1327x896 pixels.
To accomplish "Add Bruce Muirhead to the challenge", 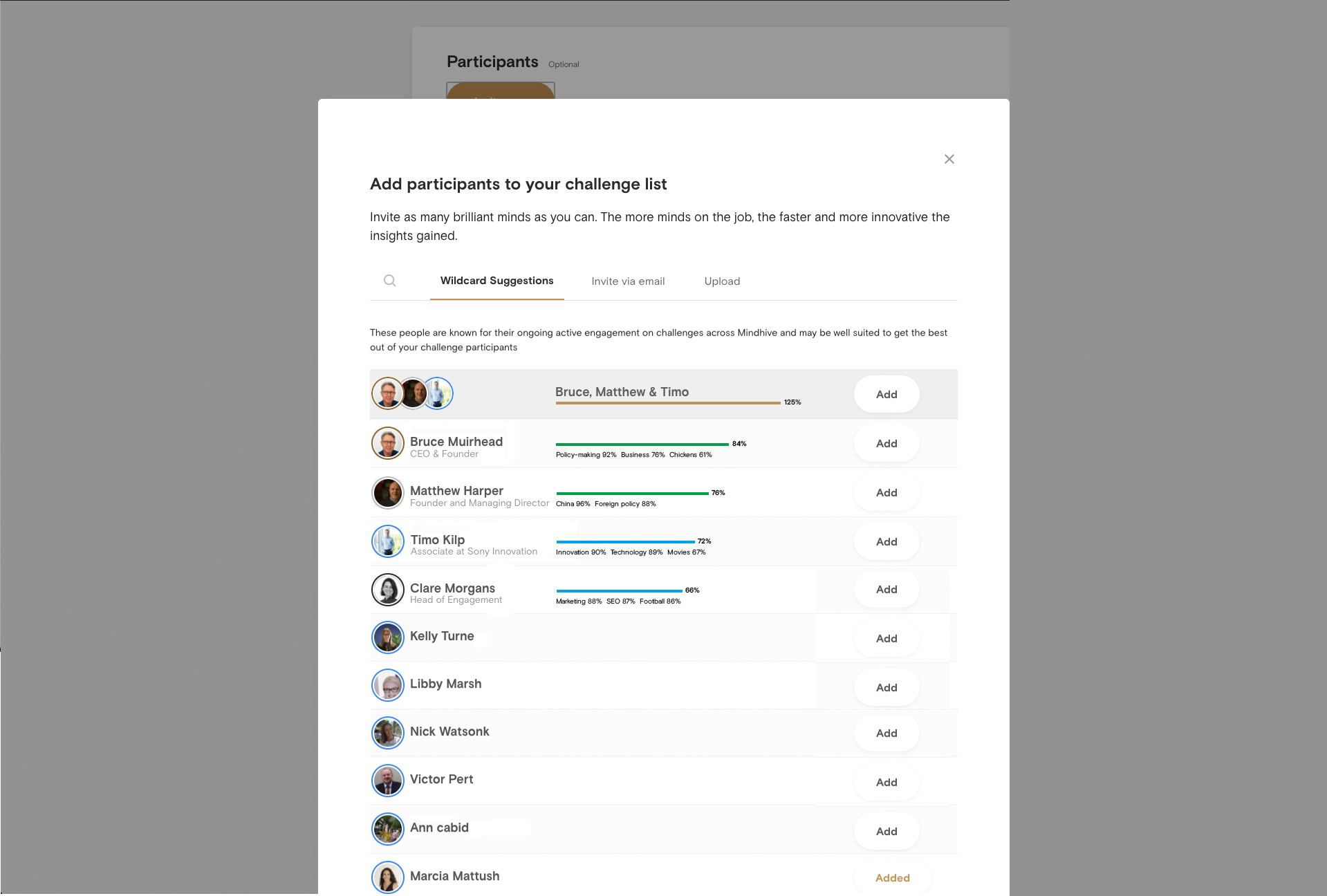I will point(886,443).
